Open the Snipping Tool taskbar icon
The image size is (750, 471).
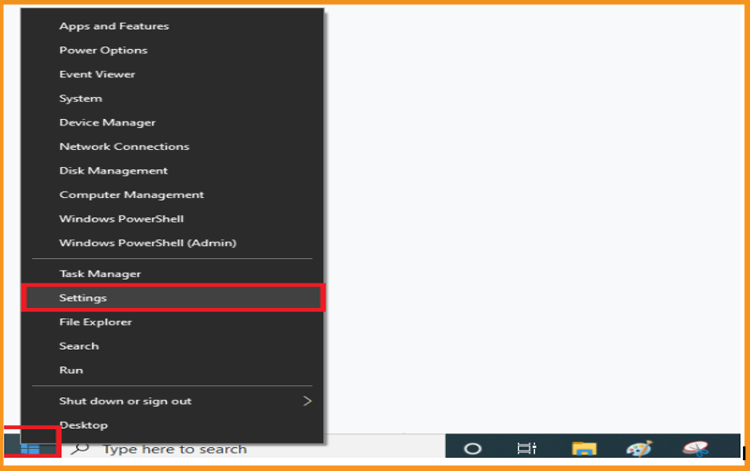click(695, 448)
